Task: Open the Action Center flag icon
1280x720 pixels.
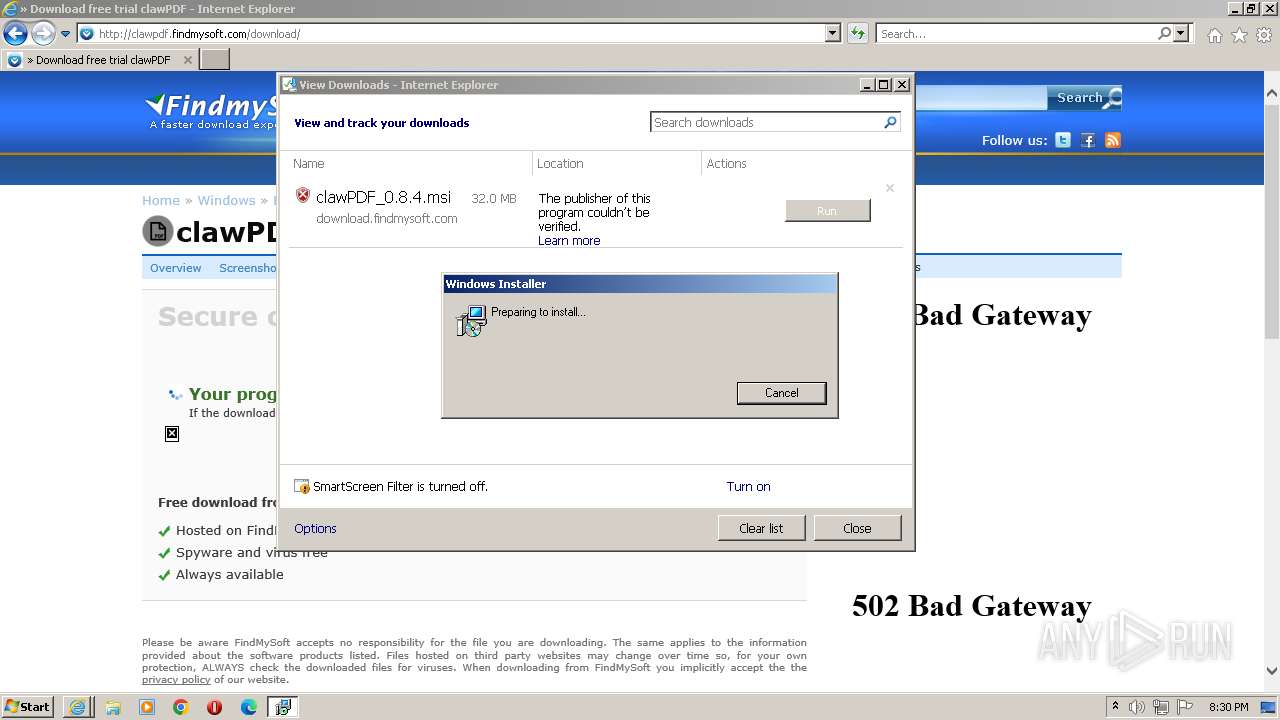Action: (1184, 707)
